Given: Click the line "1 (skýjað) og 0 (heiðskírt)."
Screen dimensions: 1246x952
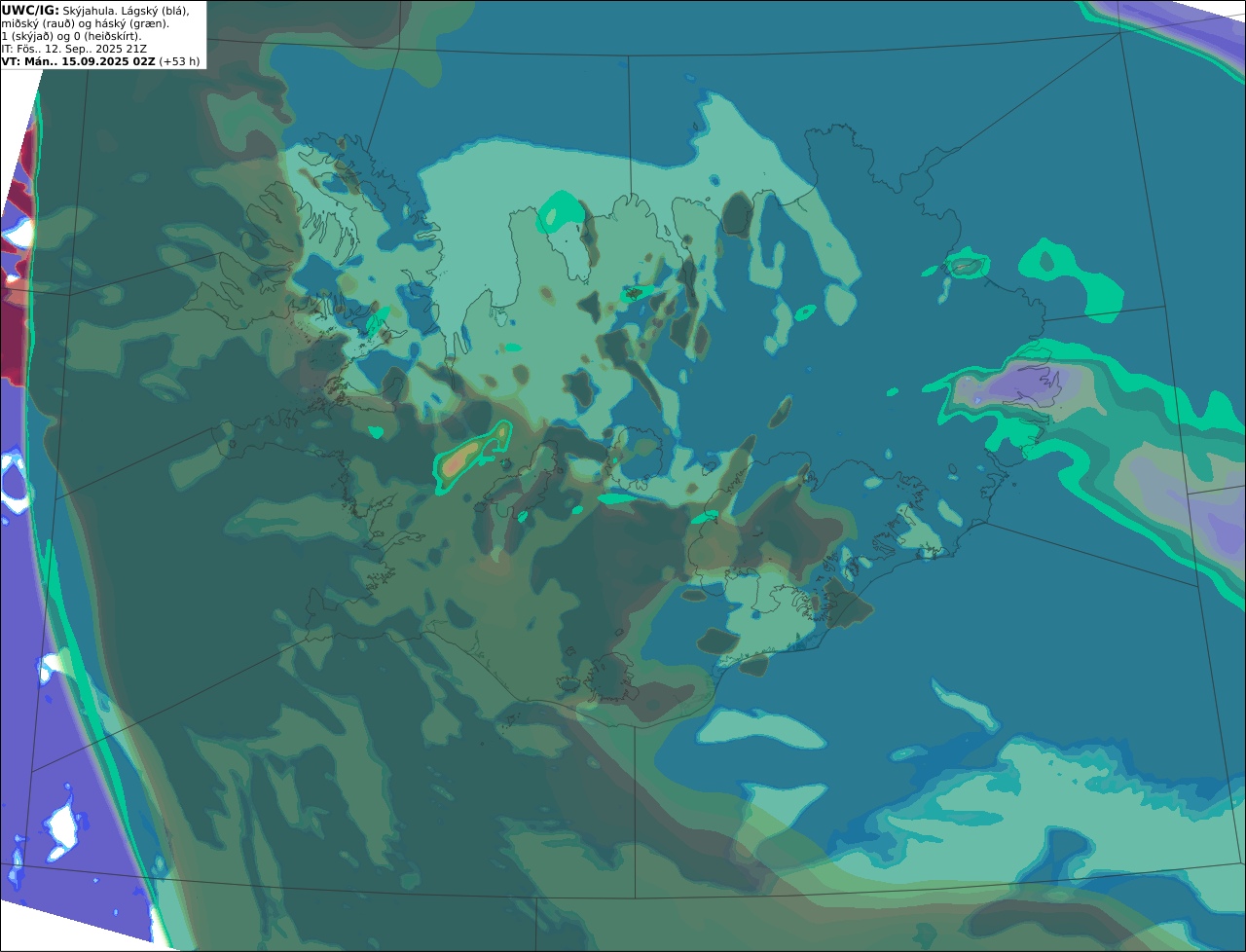Looking at the screenshot, I should (x=71, y=36).
